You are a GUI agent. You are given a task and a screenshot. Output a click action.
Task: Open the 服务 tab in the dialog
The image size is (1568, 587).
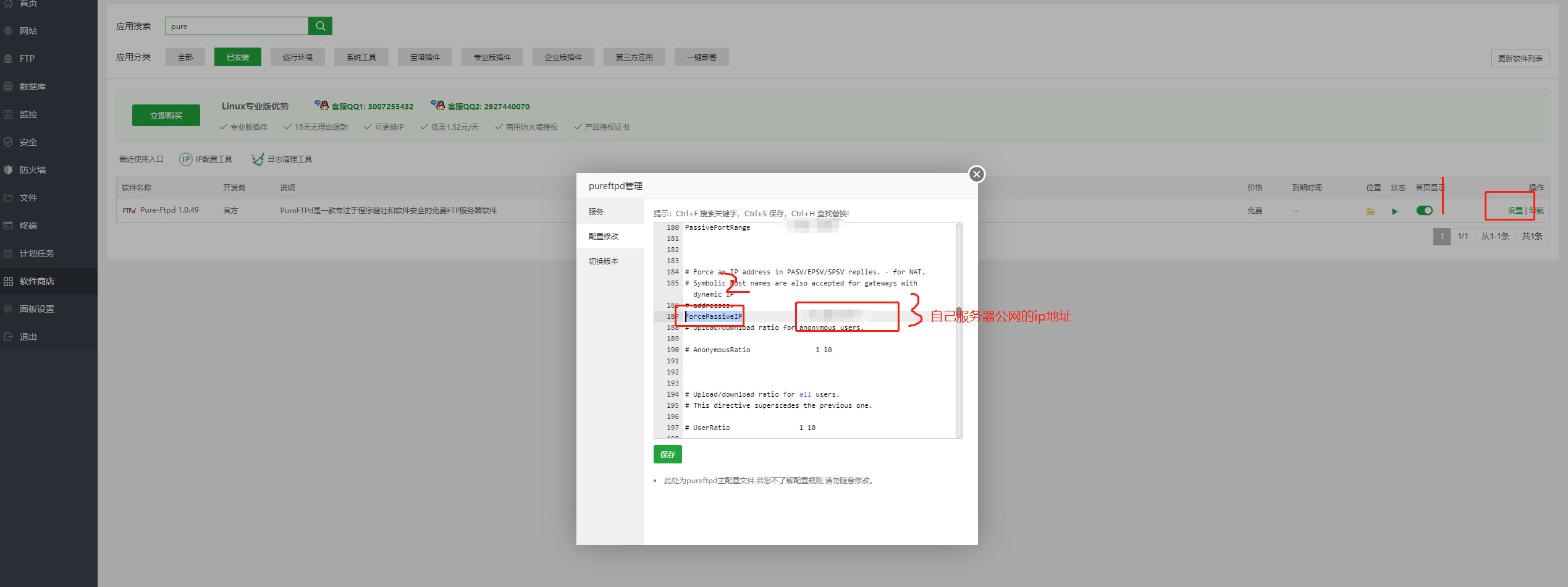[x=610, y=211]
